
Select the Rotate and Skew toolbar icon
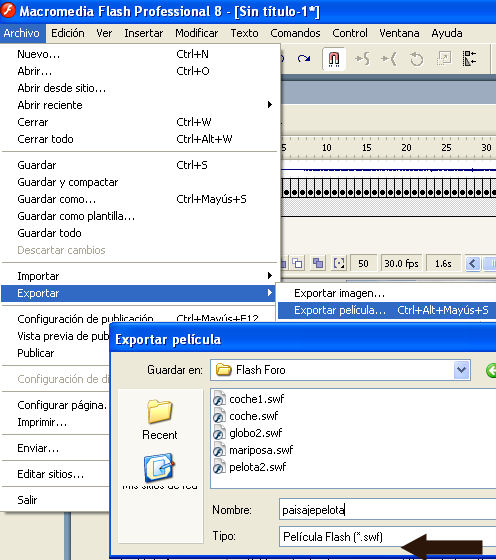click(x=416, y=59)
